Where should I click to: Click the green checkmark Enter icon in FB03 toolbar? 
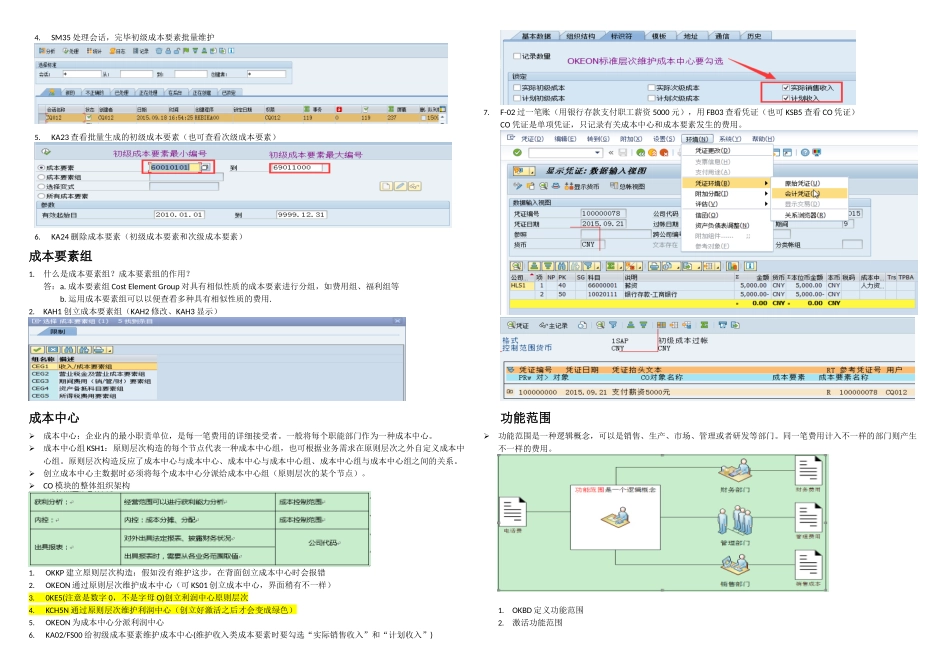pyautogui.click(x=517, y=152)
